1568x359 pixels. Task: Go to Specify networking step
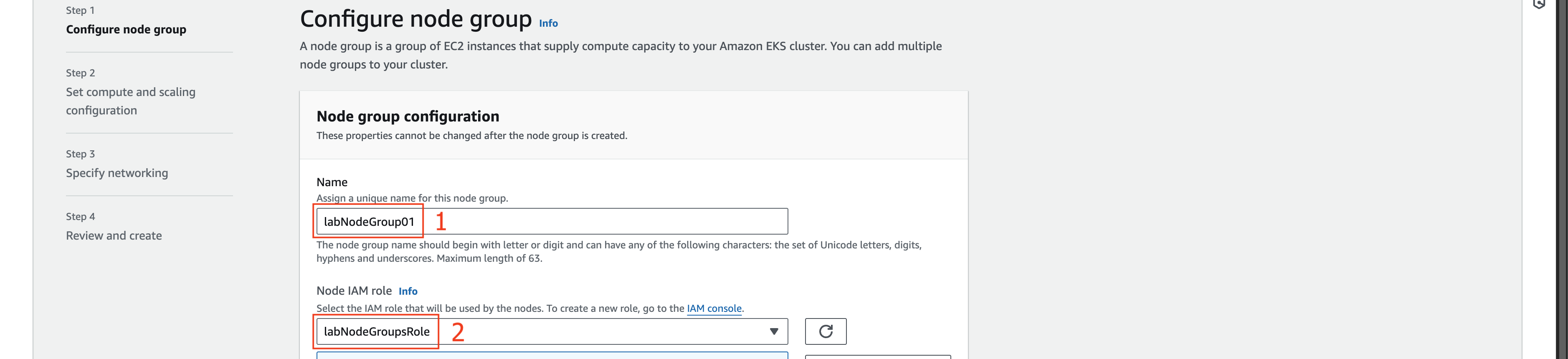point(117,173)
